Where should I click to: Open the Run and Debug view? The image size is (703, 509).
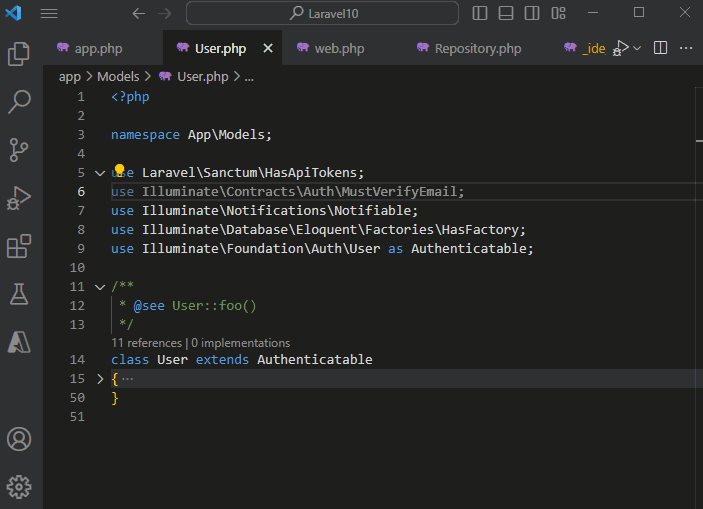(19, 198)
